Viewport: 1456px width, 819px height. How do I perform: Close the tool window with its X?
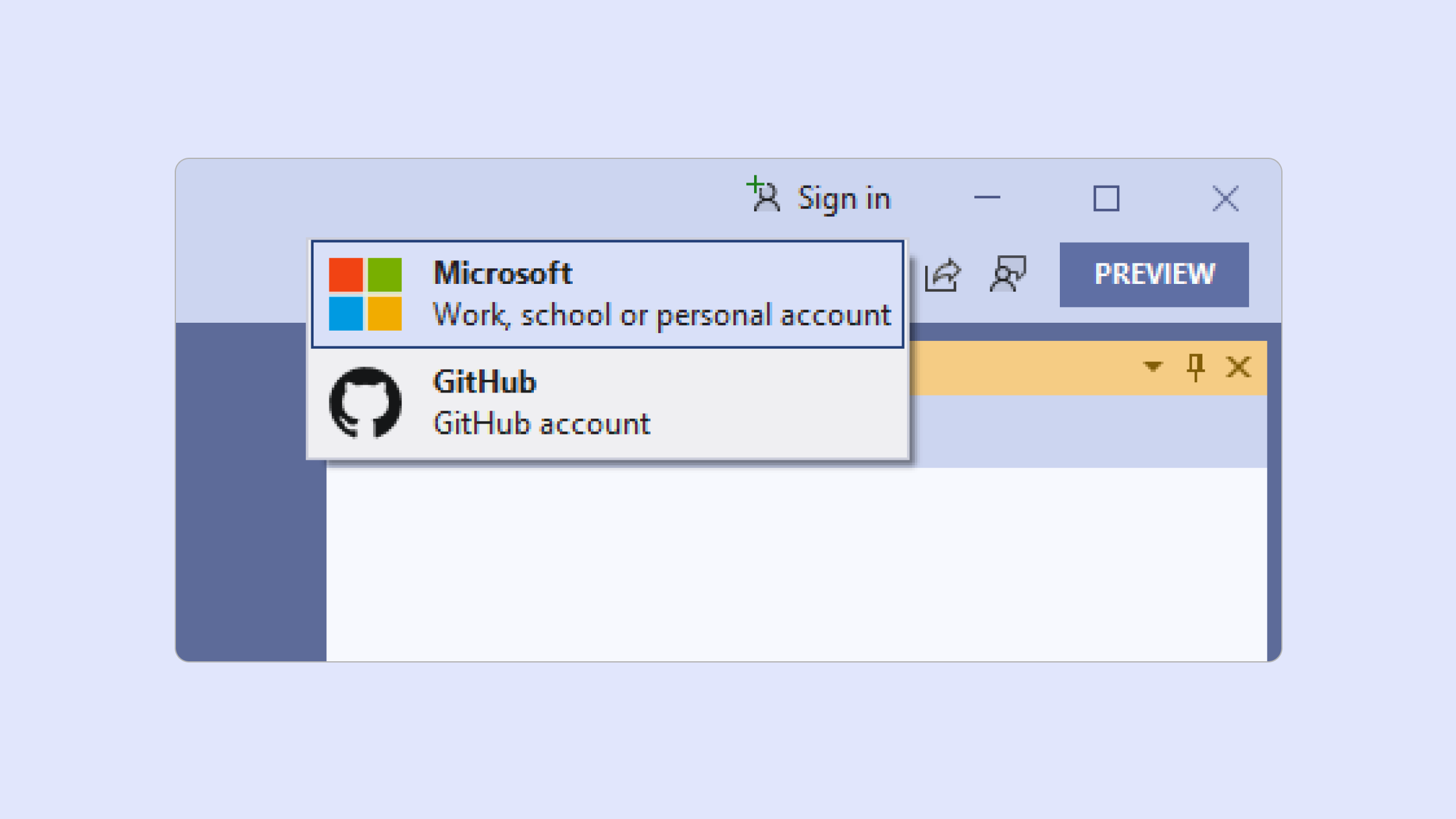(x=1238, y=367)
